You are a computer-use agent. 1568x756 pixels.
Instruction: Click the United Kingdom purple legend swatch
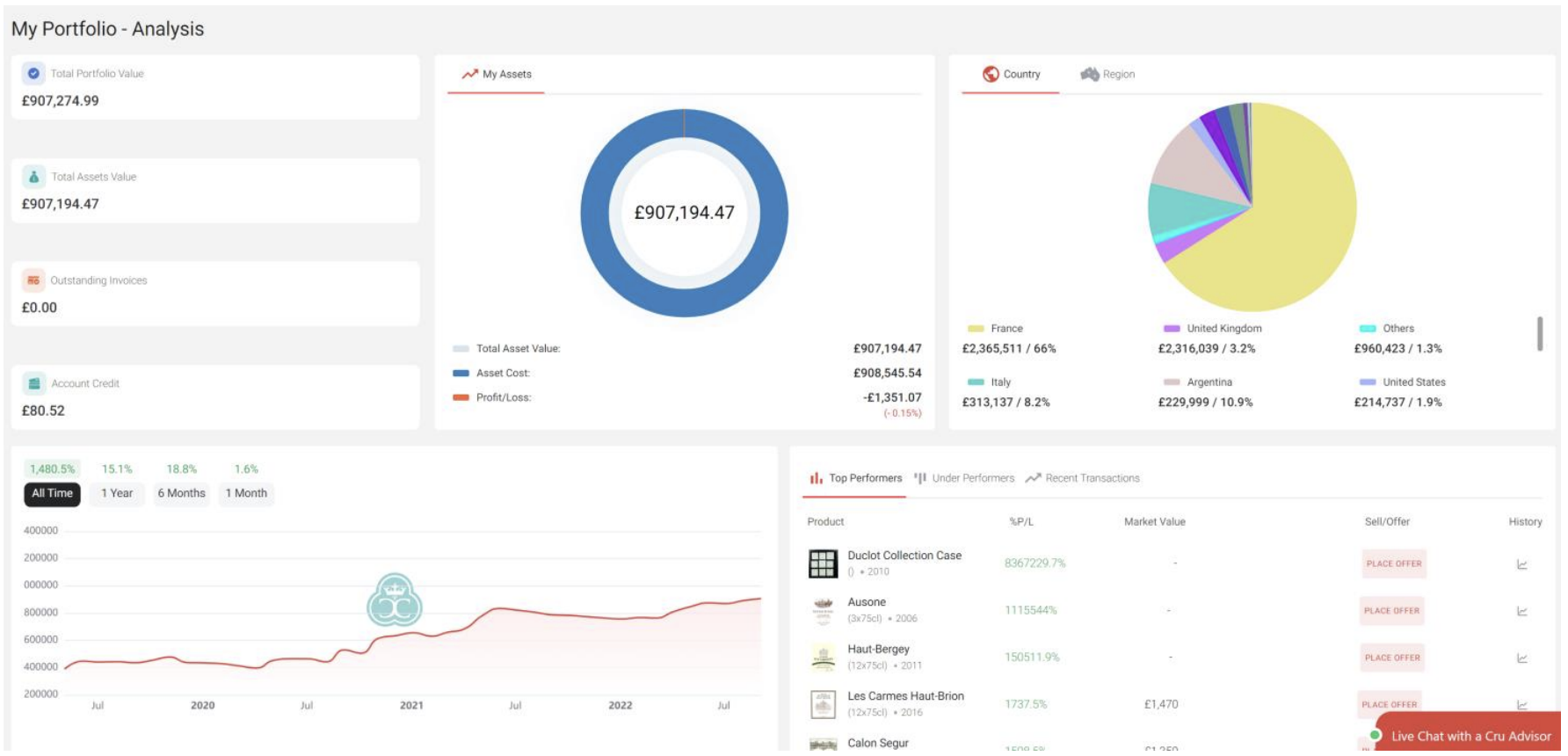1172,329
